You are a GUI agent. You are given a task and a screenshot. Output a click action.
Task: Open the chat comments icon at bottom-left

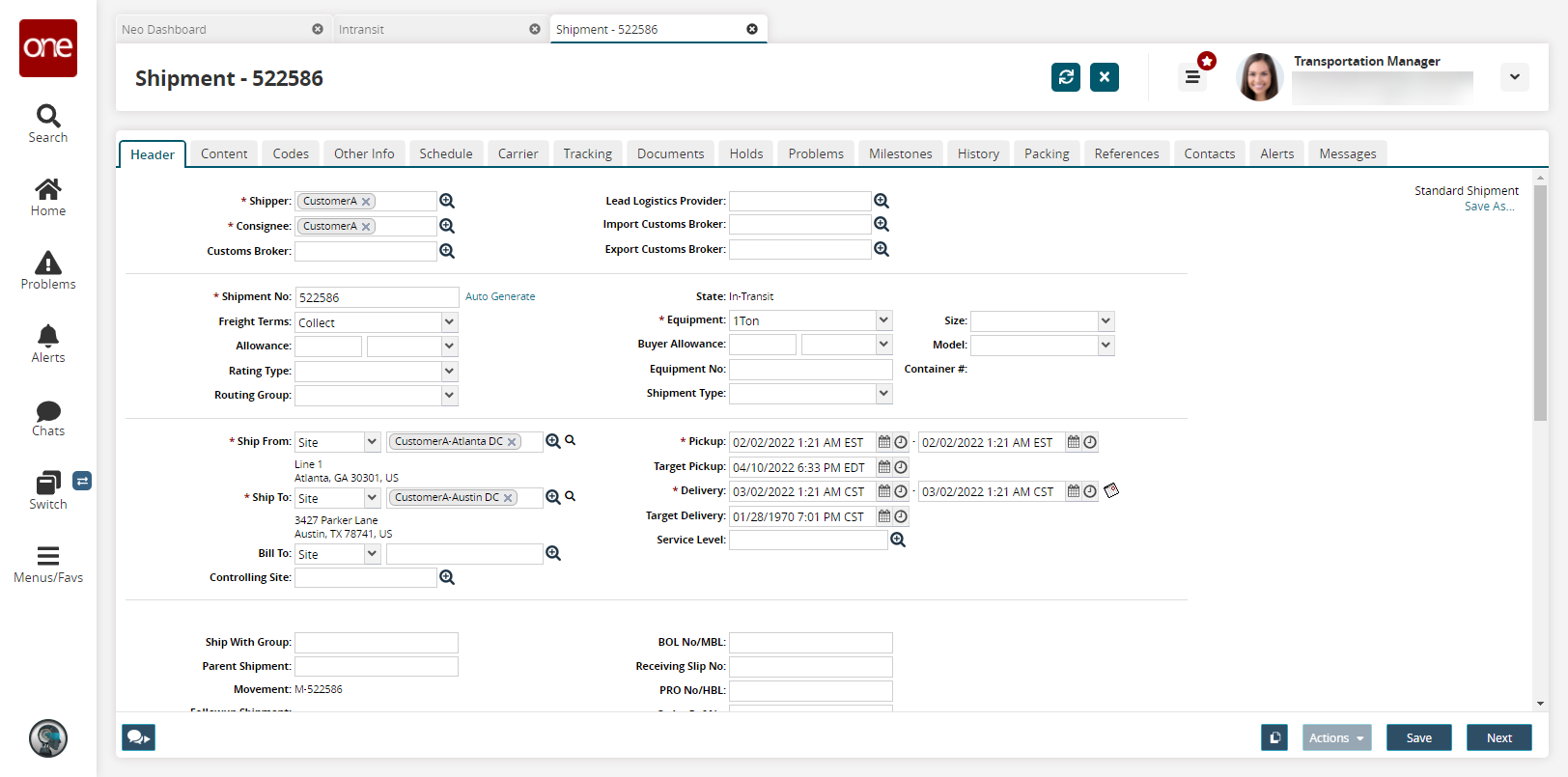click(138, 737)
